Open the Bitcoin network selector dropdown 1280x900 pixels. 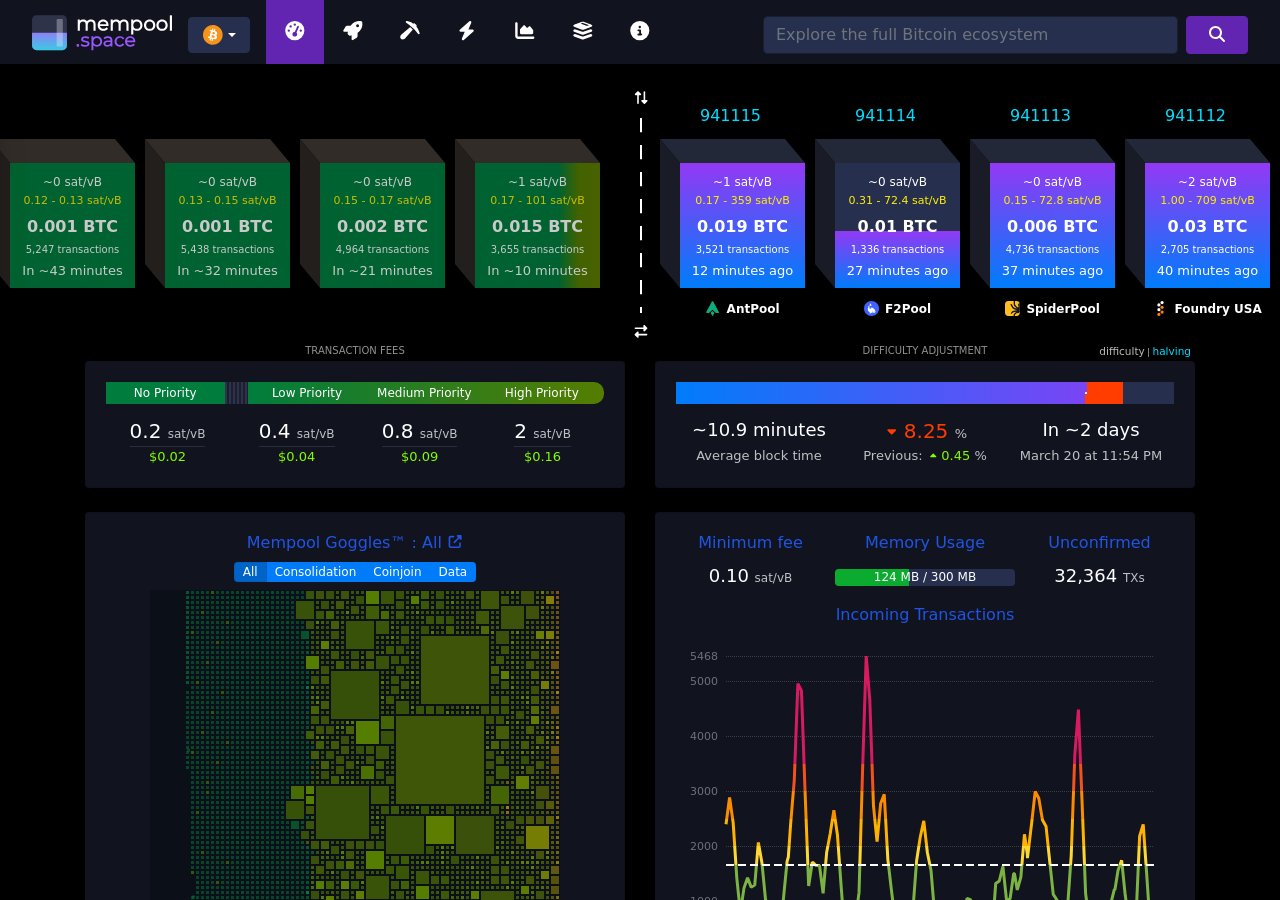coord(218,34)
